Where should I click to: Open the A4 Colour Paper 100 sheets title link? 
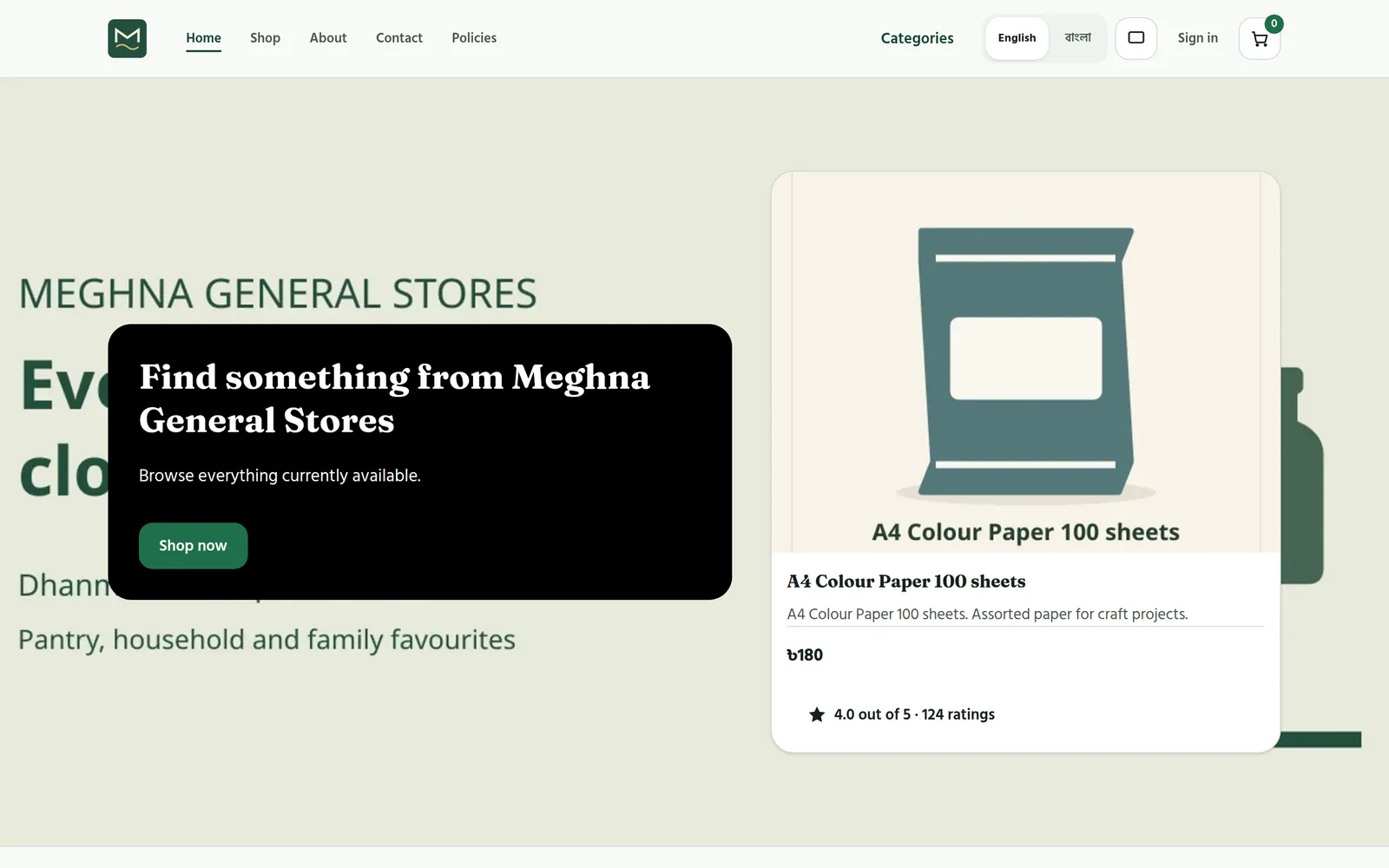[905, 582]
